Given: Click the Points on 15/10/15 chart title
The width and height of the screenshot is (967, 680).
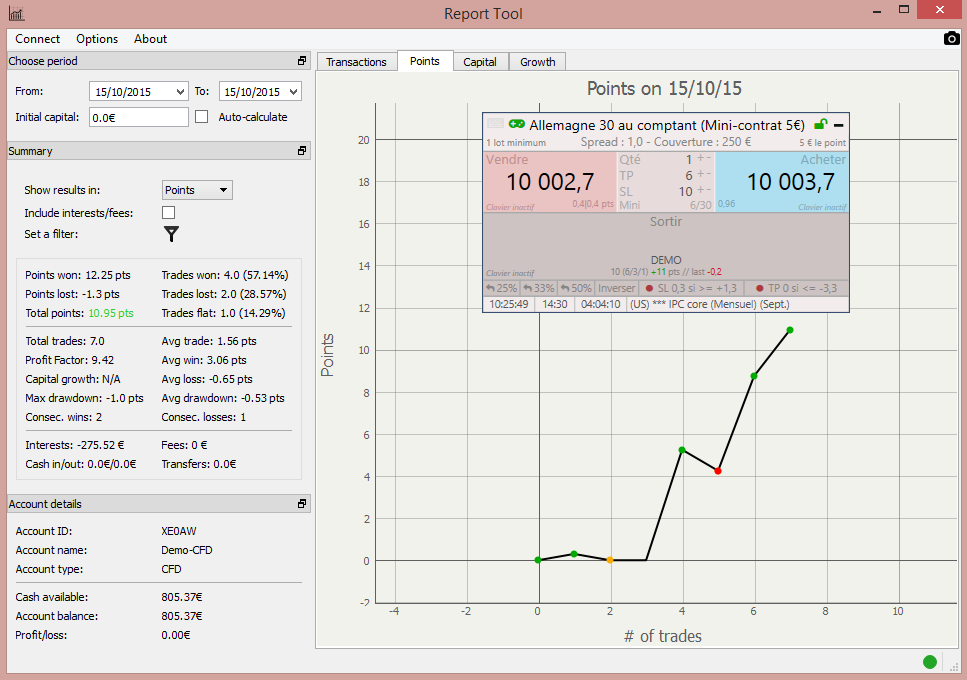Looking at the screenshot, I should [x=664, y=88].
